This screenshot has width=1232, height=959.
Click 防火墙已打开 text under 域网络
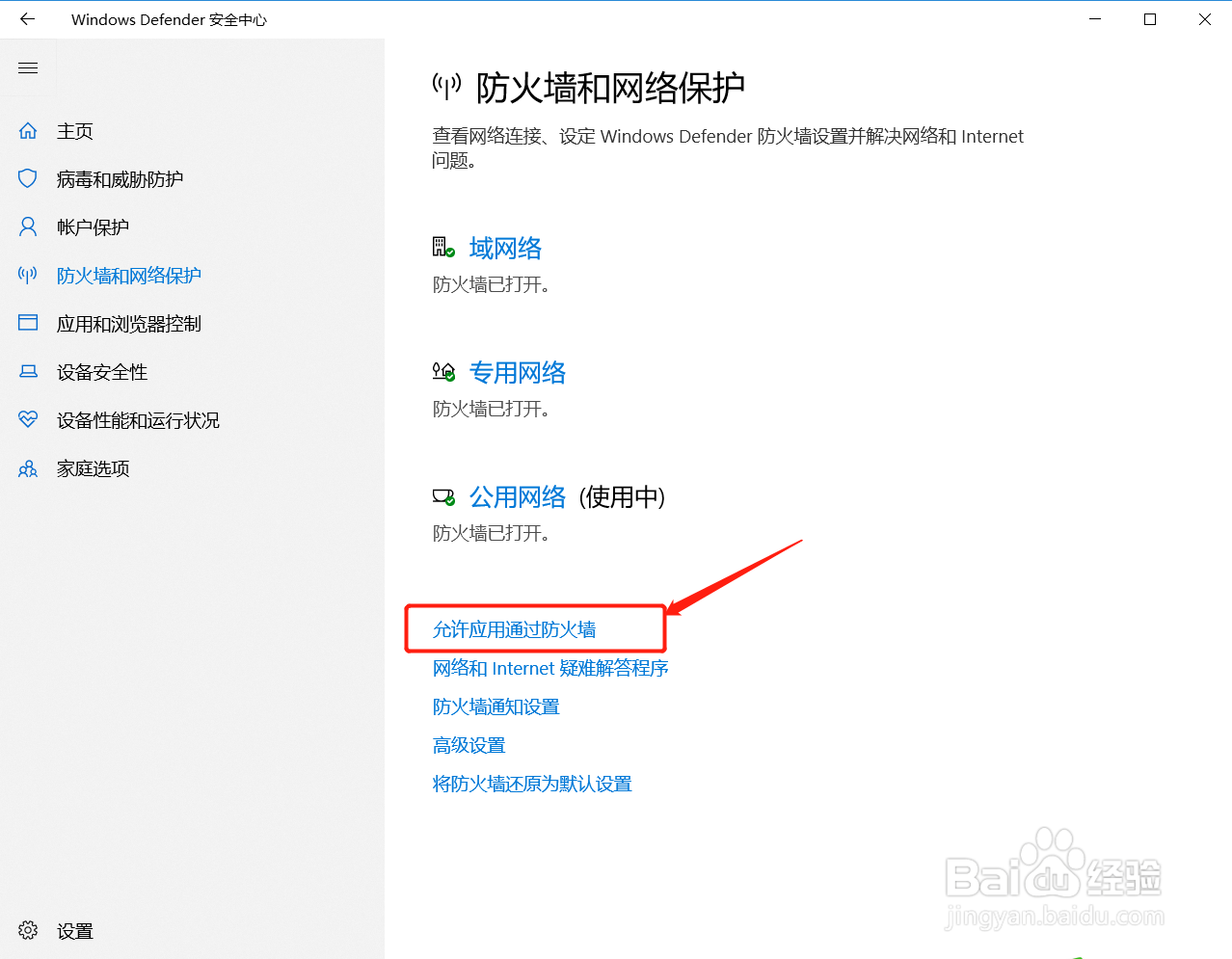click(491, 285)
